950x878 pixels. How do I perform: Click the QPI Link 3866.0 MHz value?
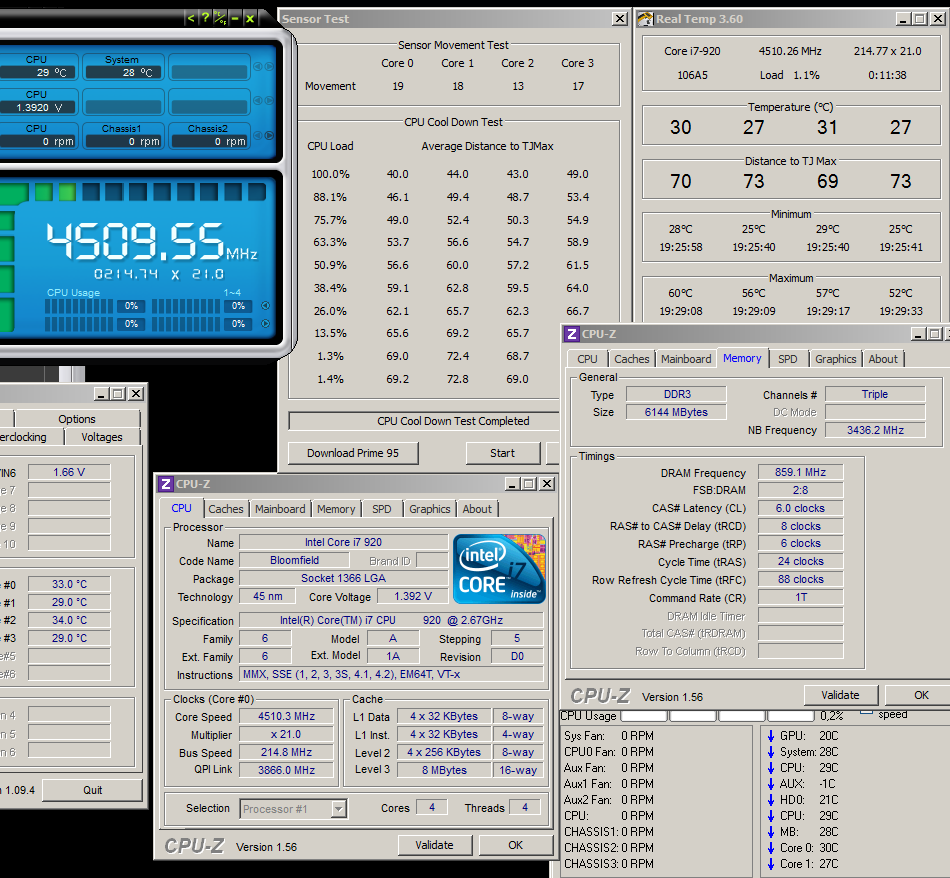click(287, 770)
